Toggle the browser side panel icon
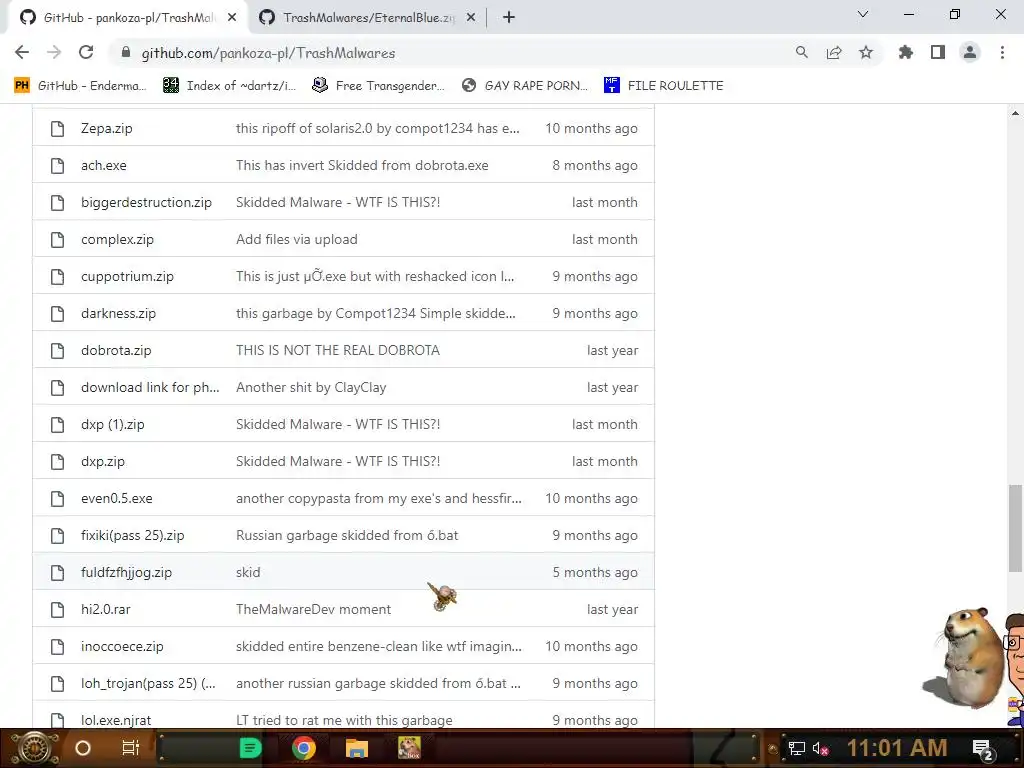 click(938, 53)
